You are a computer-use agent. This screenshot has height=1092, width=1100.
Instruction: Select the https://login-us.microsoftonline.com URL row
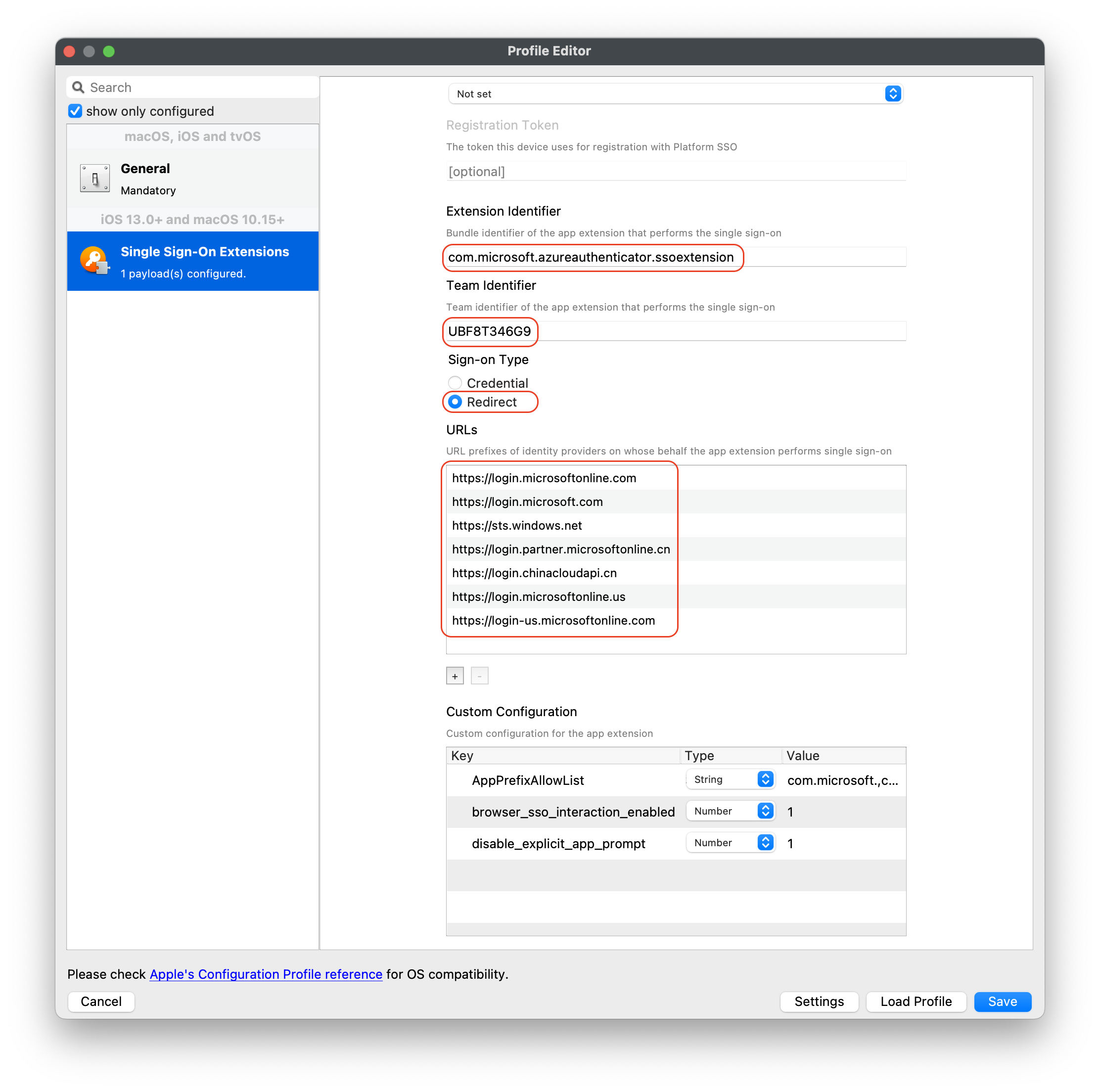pos(676,621)
